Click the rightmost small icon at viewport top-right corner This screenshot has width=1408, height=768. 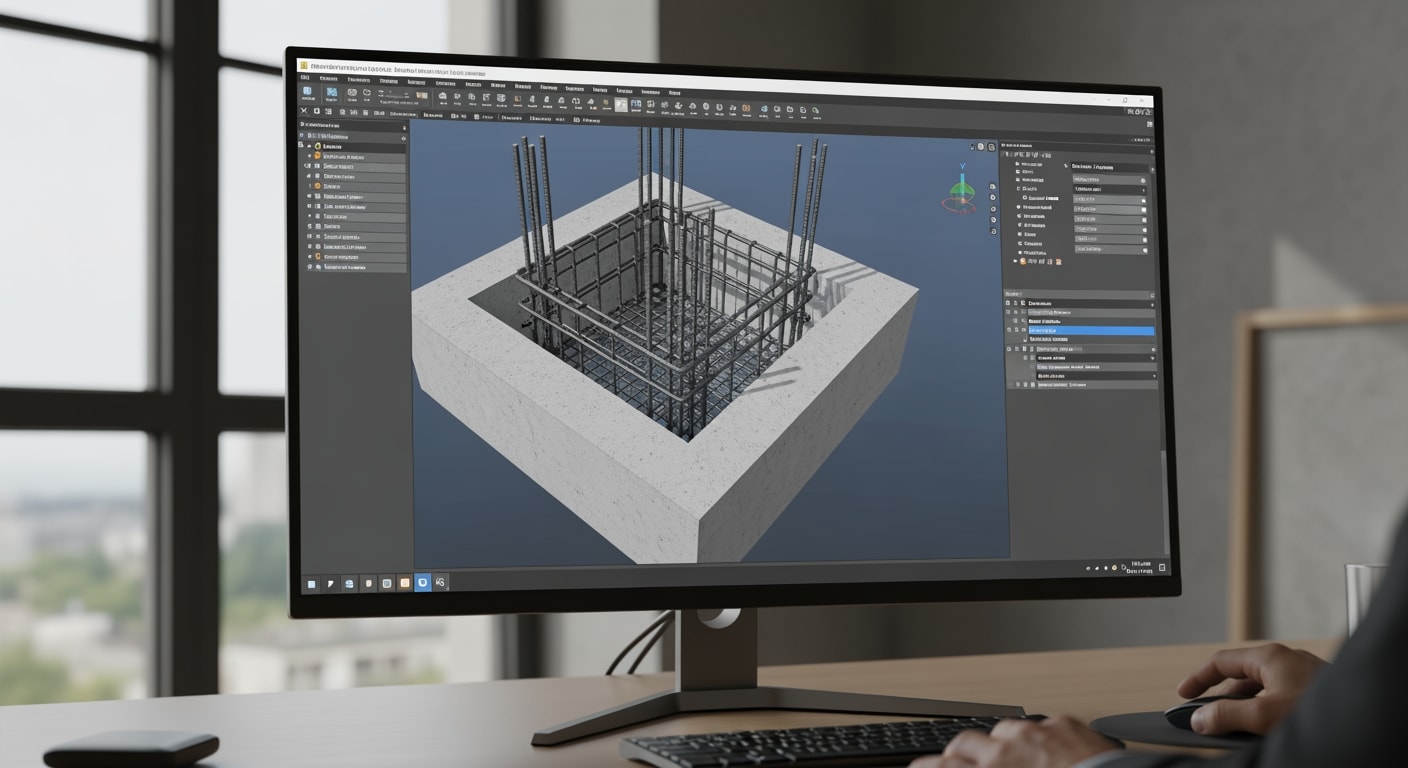[992, 147]
